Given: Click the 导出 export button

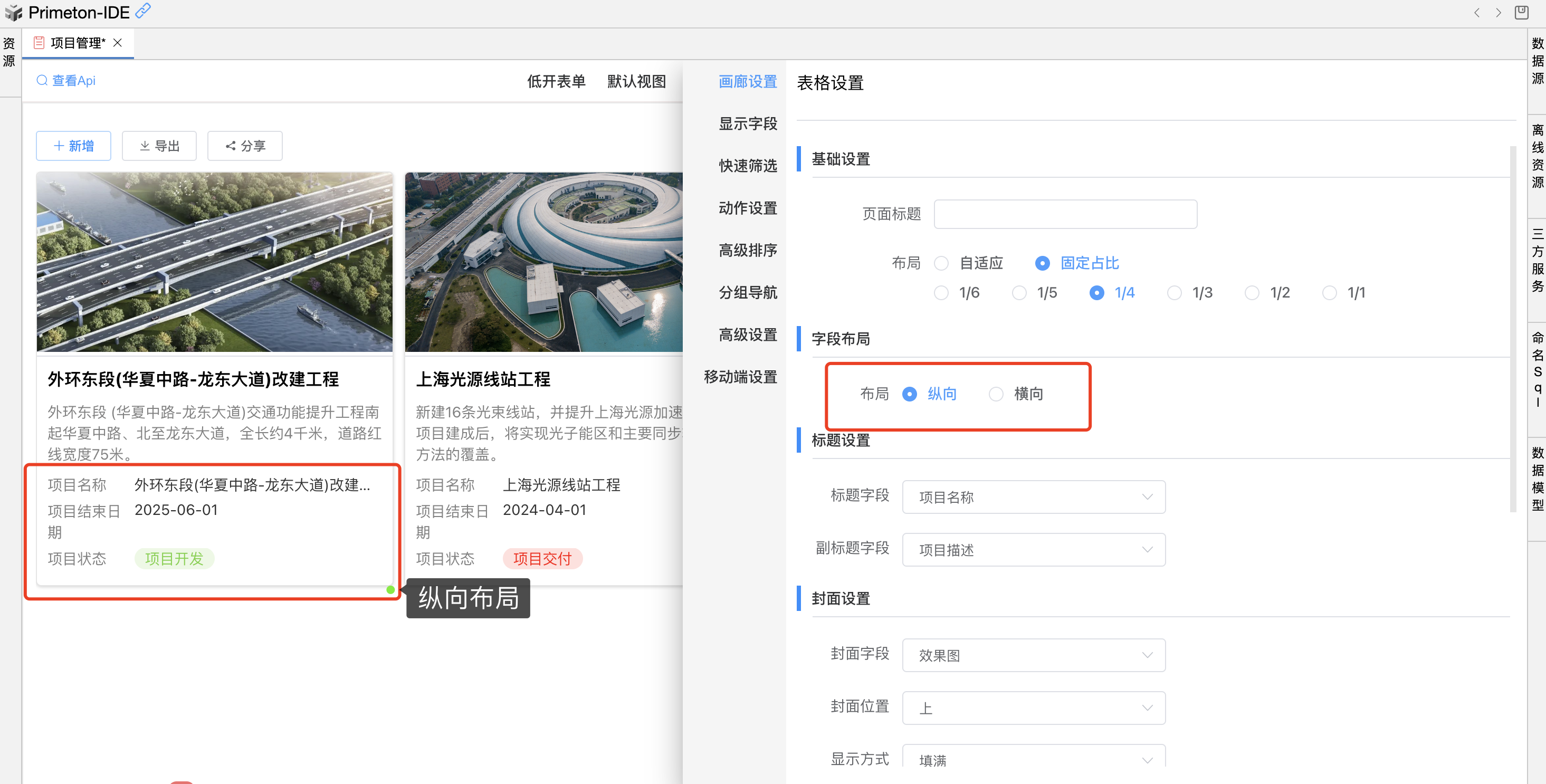Looking at the screenshot, I should coord(159,146).
